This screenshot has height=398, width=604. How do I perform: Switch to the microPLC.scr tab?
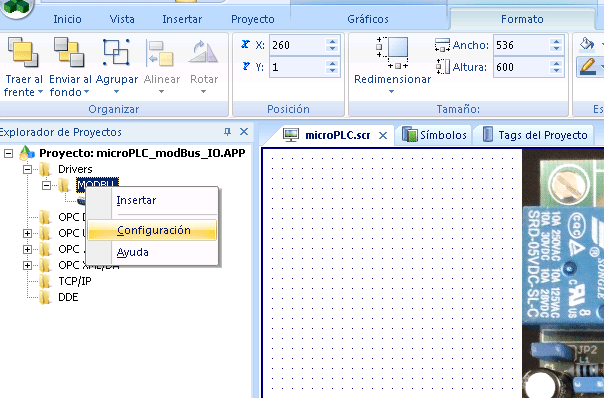[337, 135]
